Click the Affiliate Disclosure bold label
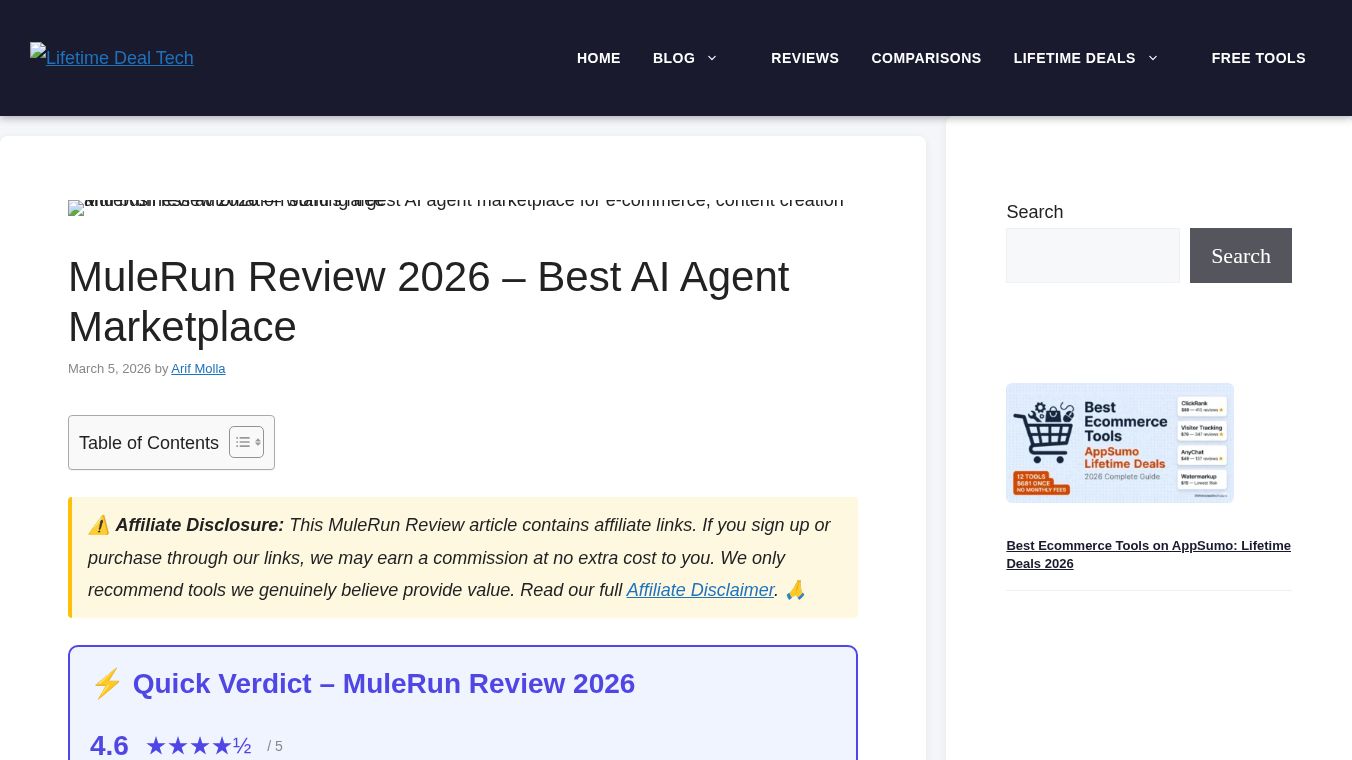 coord(200,525)
